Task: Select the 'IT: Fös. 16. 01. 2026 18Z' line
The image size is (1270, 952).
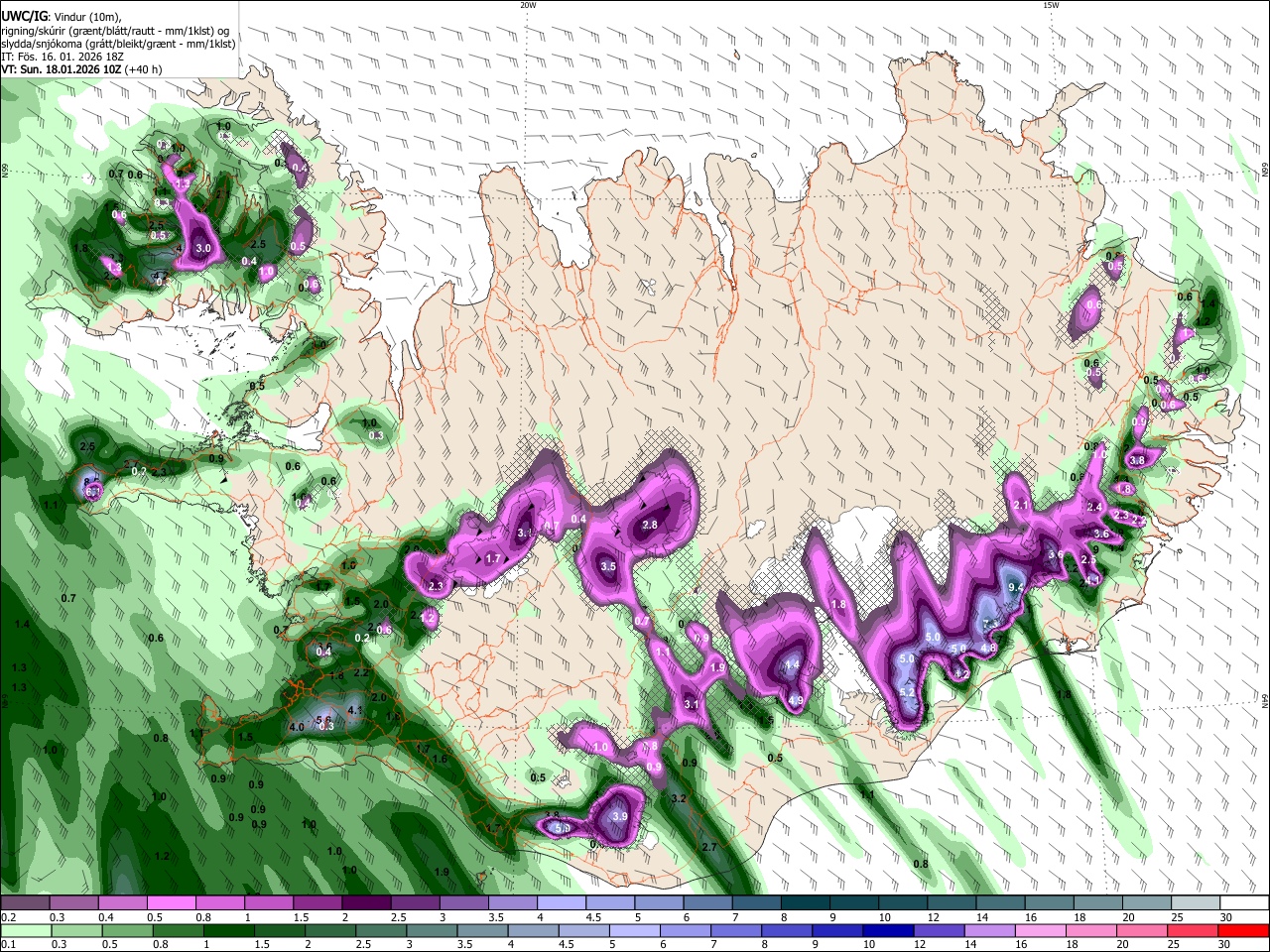Action: pyautogui.click(x=61, y=57)
